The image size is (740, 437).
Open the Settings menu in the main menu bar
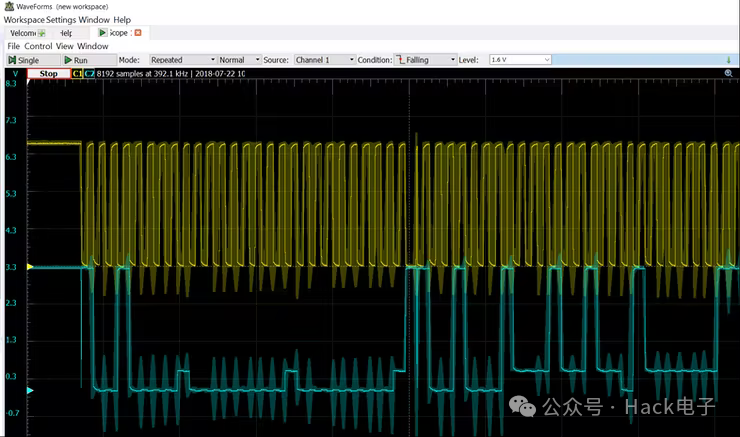click(60, 19)
